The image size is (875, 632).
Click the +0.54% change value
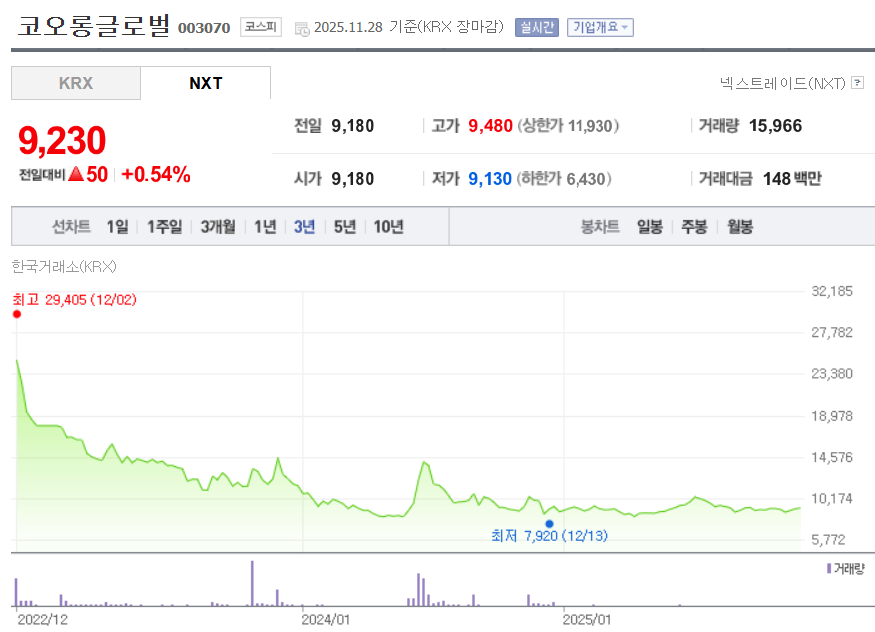(156, 175)
